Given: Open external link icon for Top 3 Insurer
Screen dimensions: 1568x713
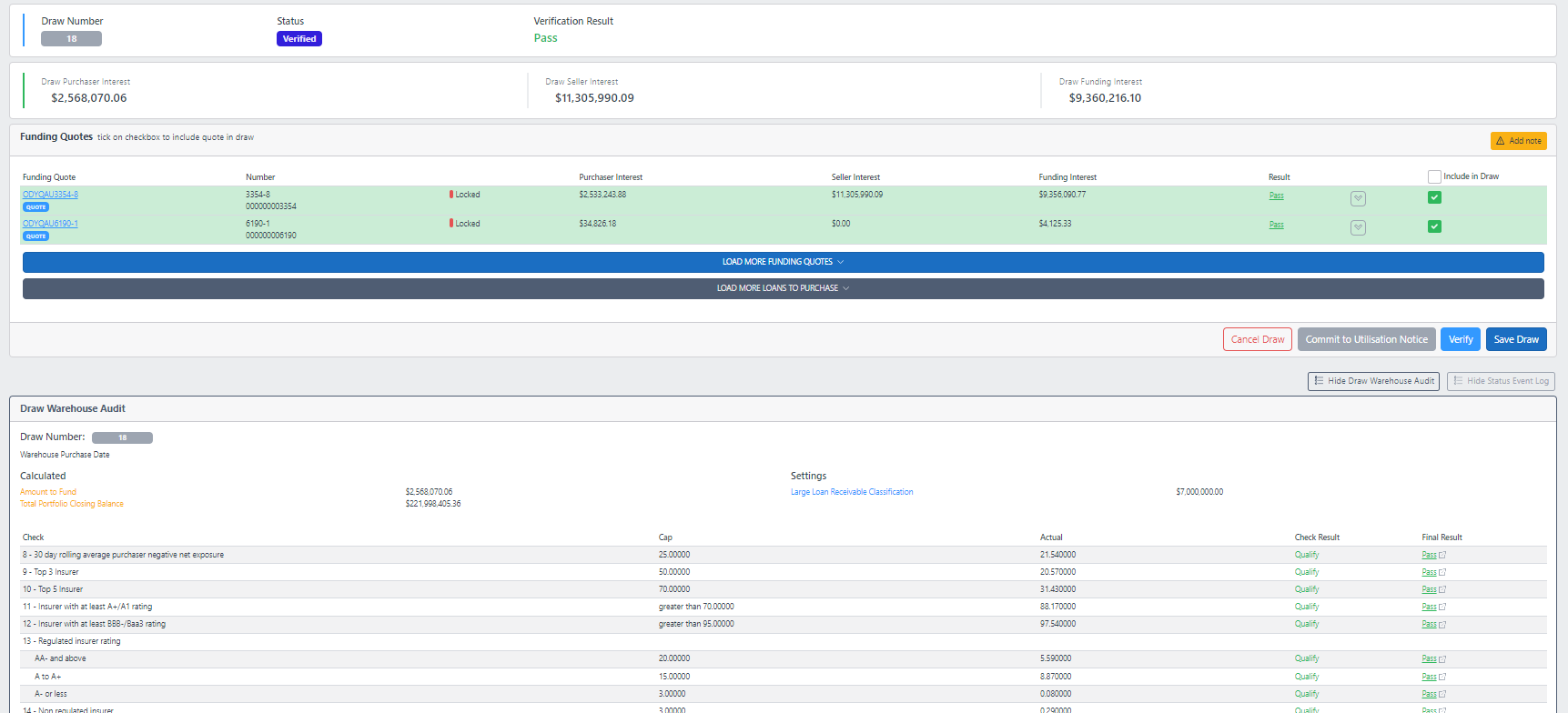Looking at the screenshot, I should point(1442,573).
